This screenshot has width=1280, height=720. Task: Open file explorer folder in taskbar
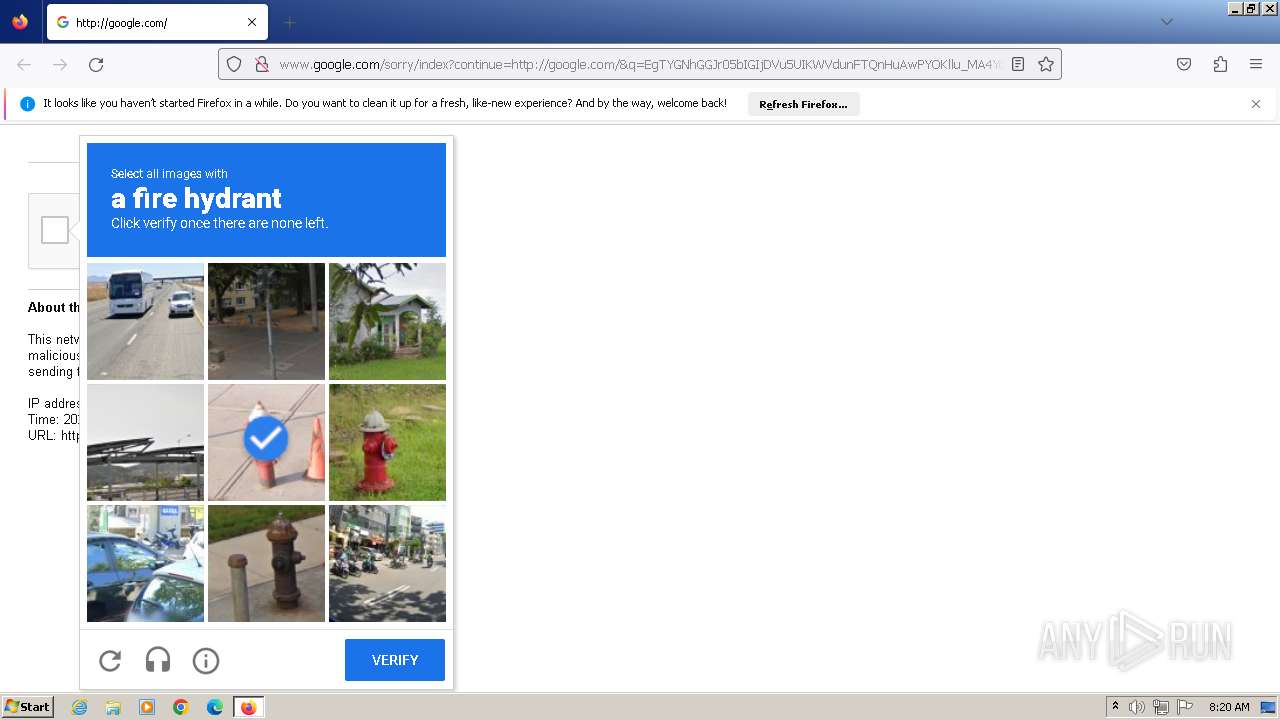click(113, 707)
